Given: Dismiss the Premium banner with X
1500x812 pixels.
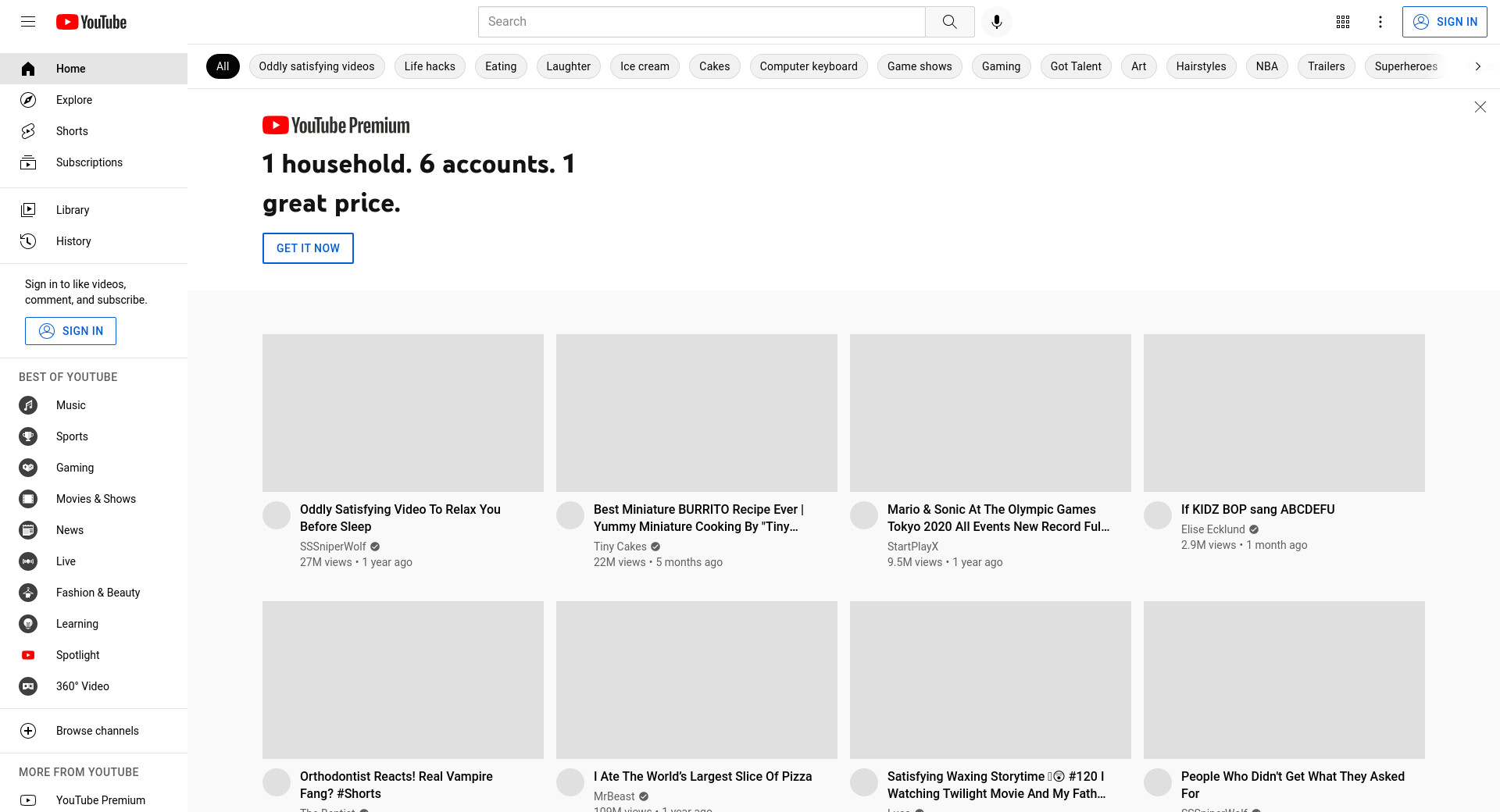Looking at the screenshot, I should click(1480, 107).
